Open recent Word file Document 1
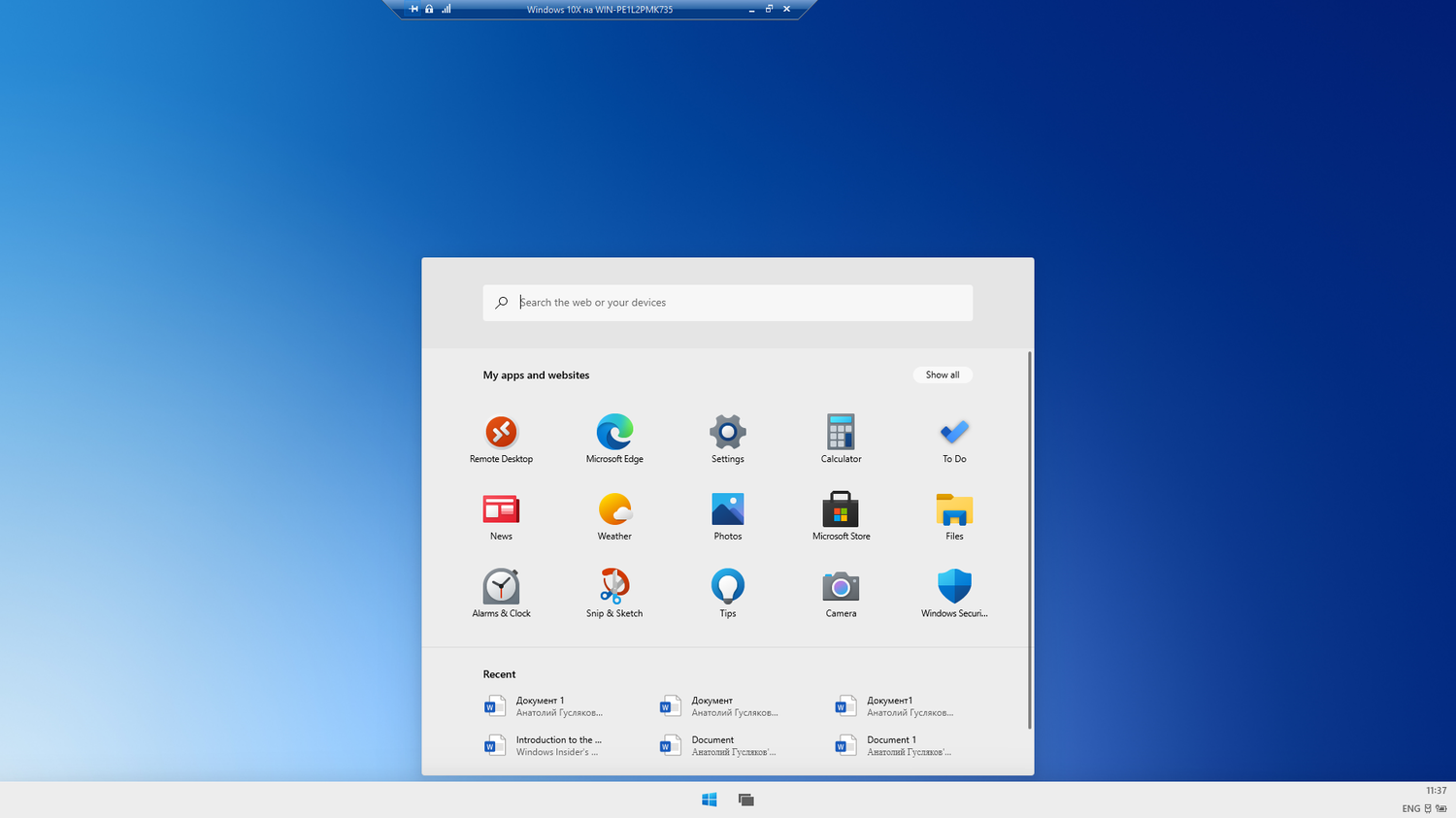1456x818 pixels. (x=893, y=745)
